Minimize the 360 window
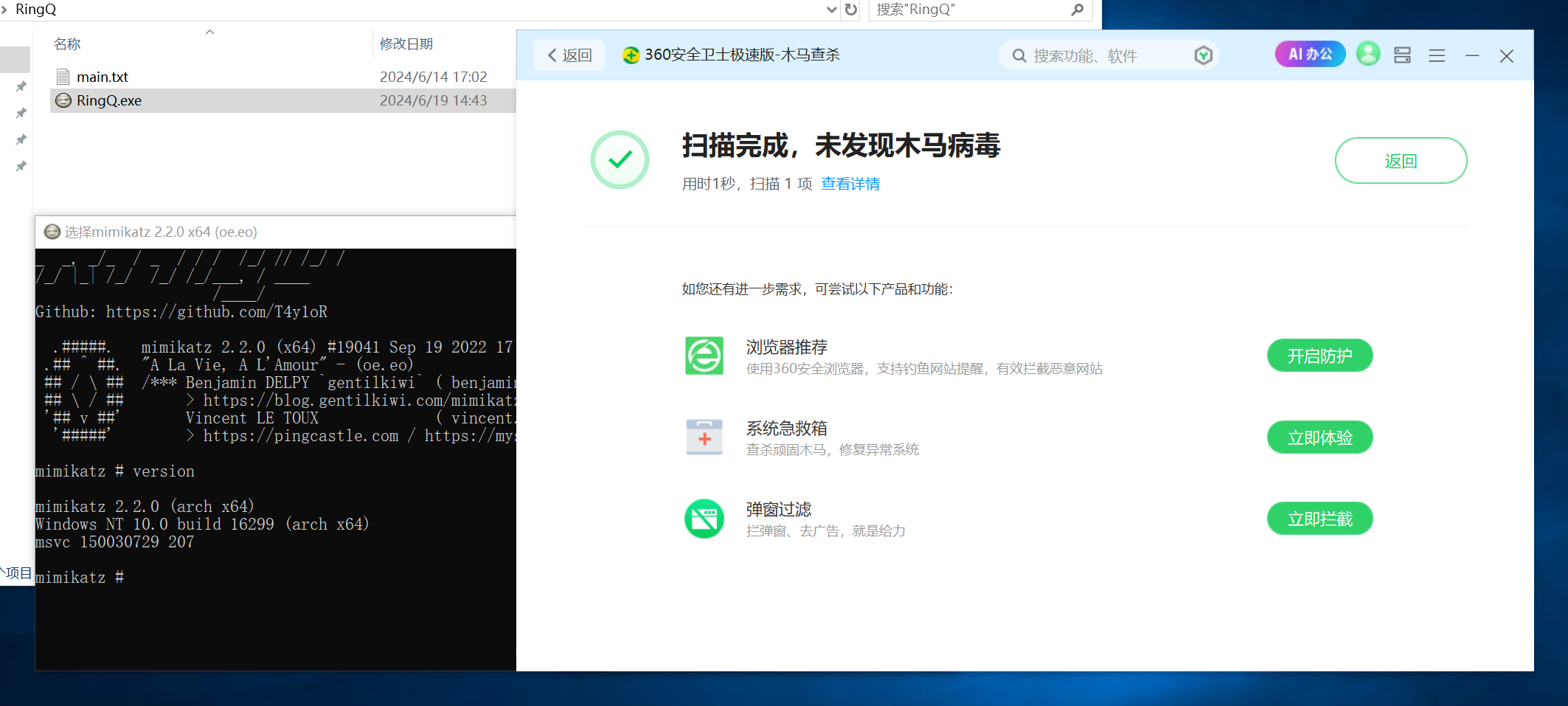 pos(1472,56)
